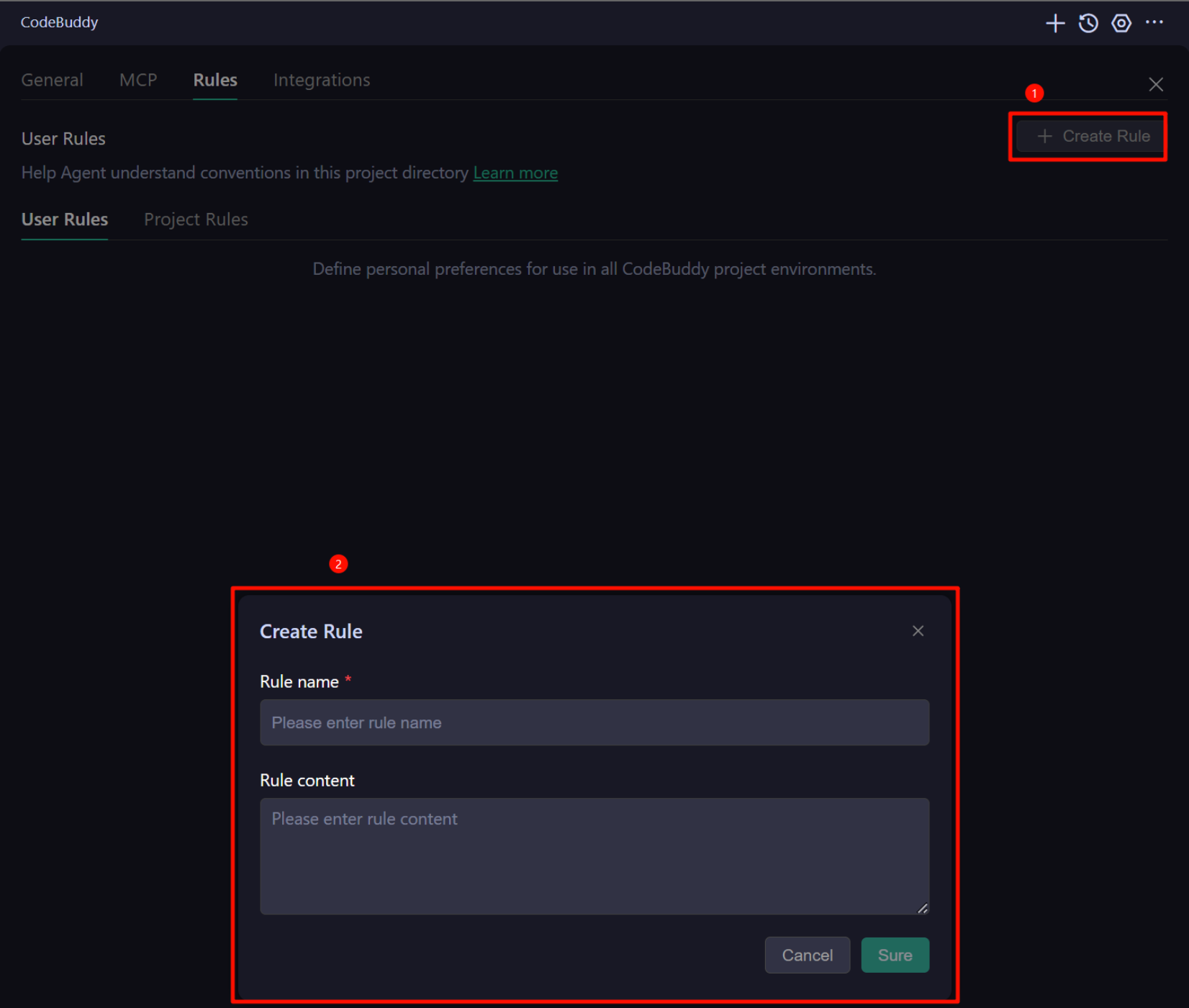The image size is (1189, 1008).
Task: Show the User Rules sub-tab
Action: coord(65,219)
